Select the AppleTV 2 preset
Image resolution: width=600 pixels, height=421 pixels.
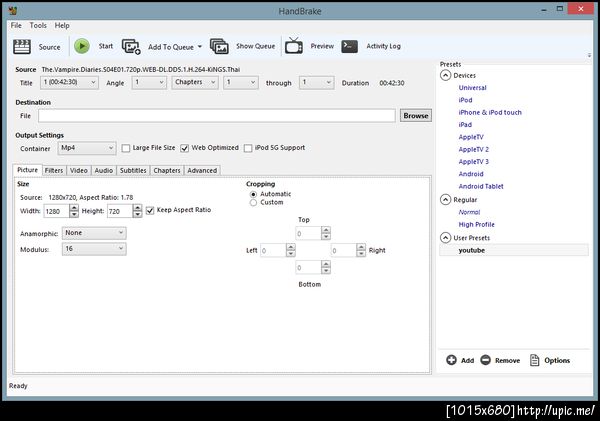click(x=473, y=149)
